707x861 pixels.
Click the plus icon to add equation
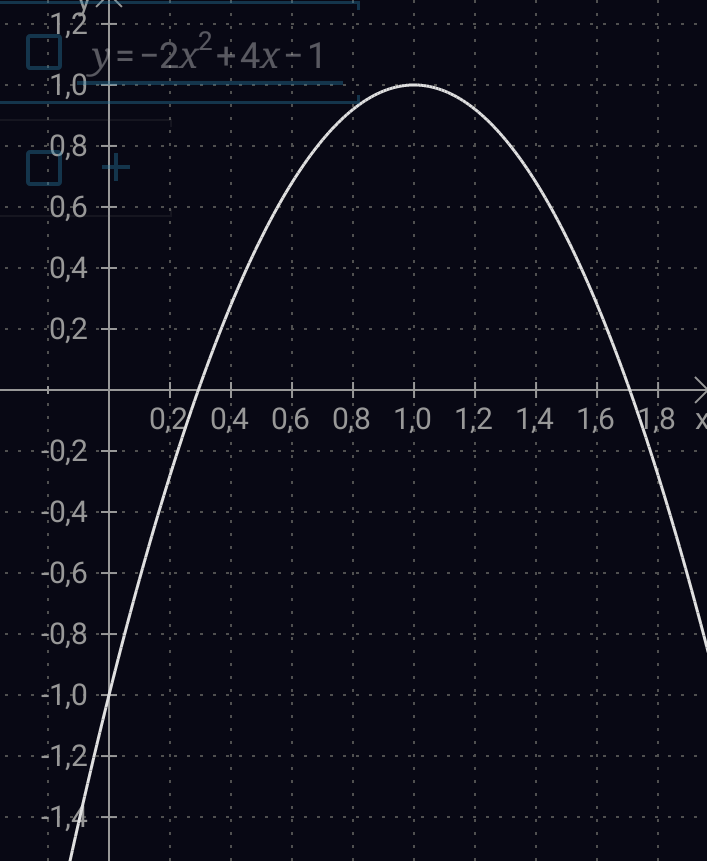coord(117,167)
